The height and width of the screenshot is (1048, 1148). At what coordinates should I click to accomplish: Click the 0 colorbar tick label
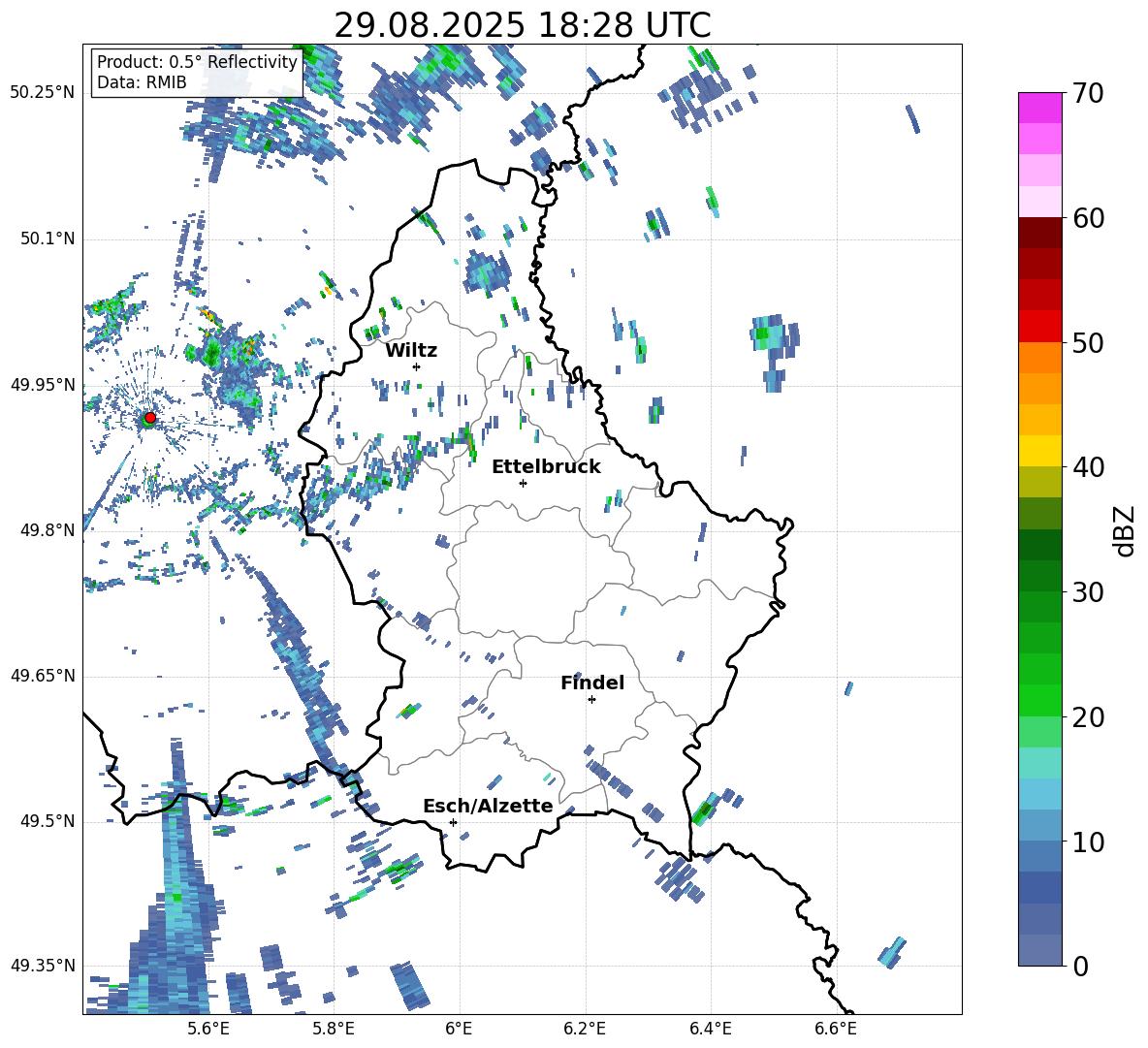(1080, 967)
